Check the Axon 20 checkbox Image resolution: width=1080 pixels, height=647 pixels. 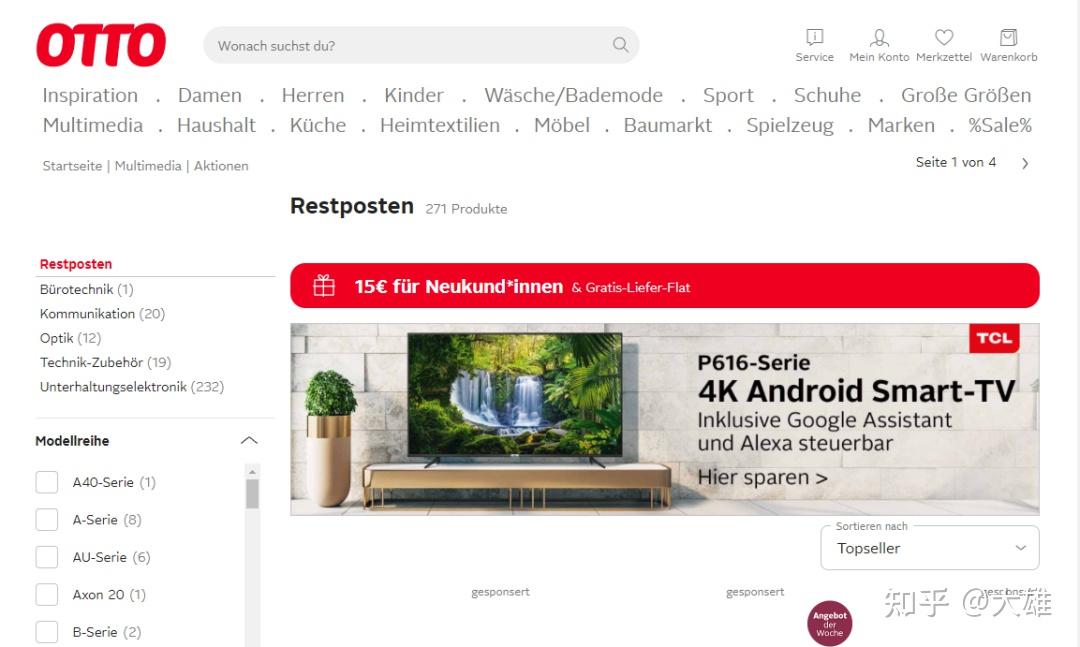[x=47, y=594]
